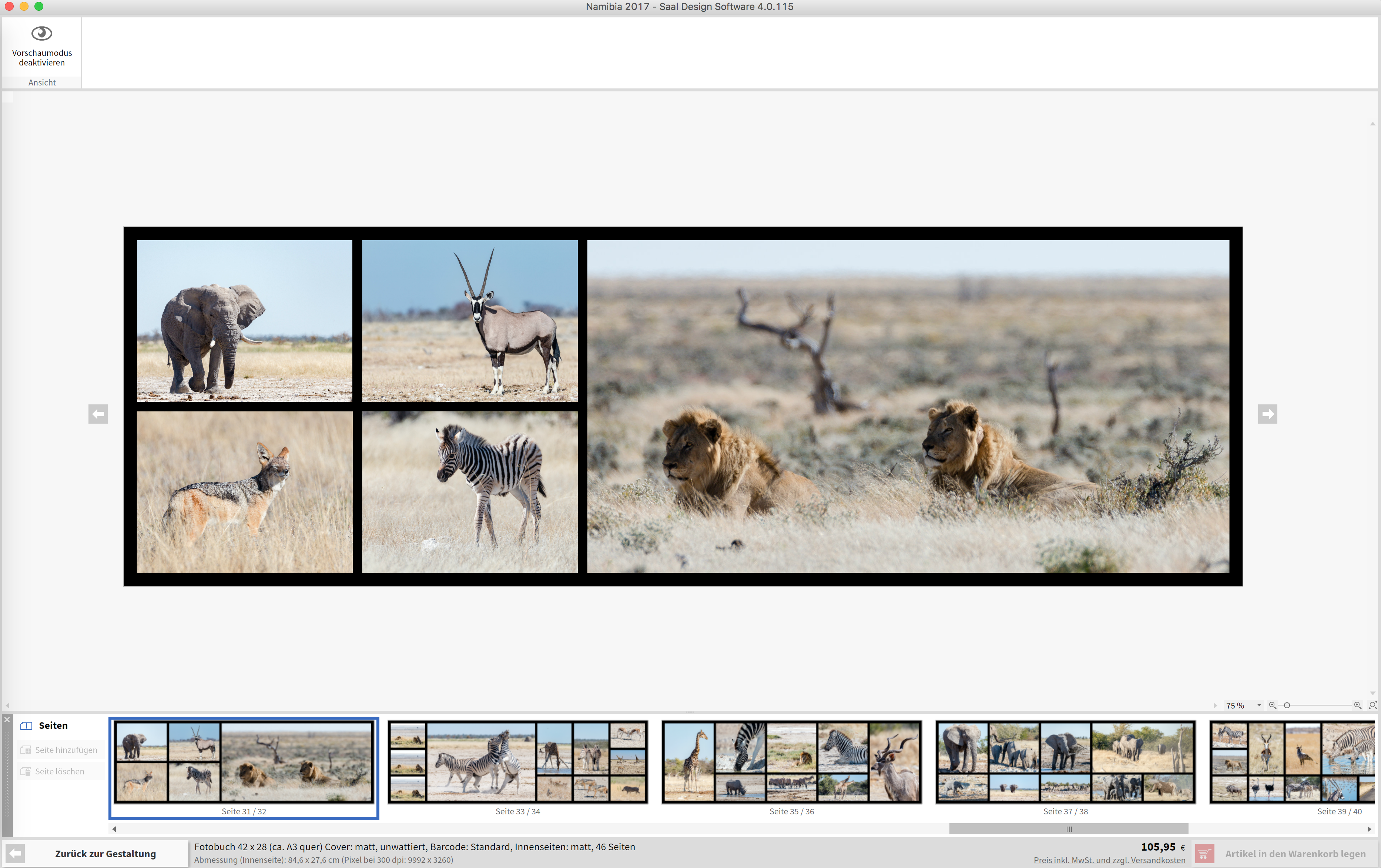The height and width of the screenshot is (868, 1381).
Task: Click the price 105,95 € text
Action: point(1163,847)
